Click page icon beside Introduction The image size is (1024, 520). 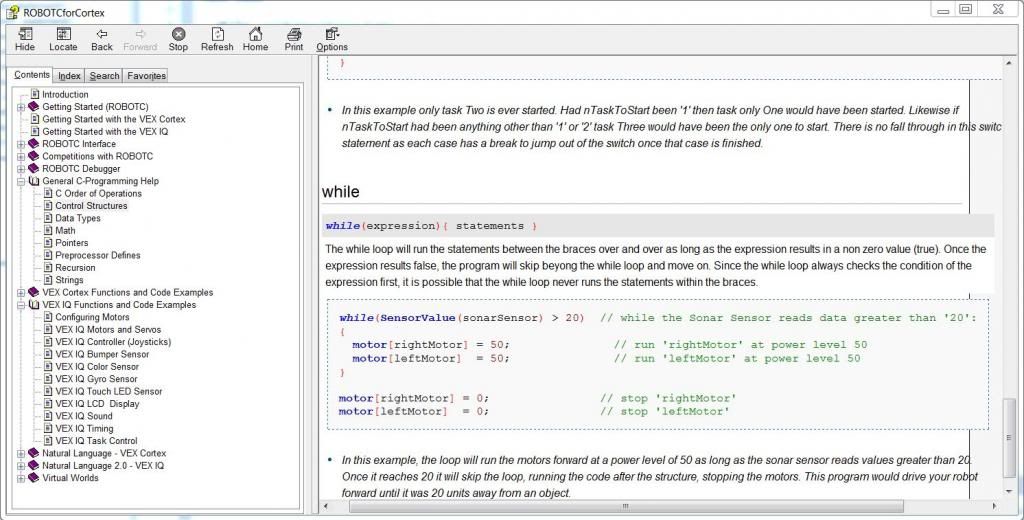(x=35, y=94)
